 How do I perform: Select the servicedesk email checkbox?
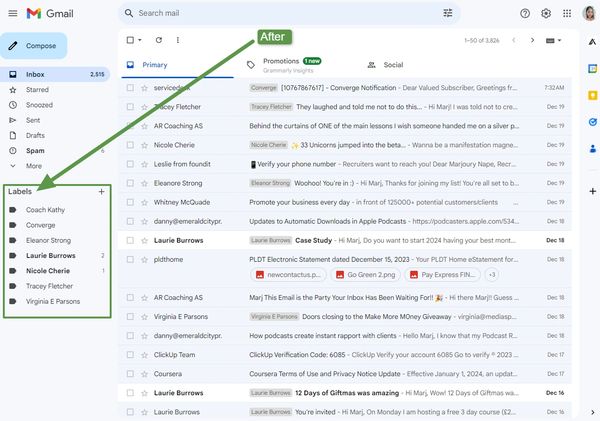click(x=130, y=88)
